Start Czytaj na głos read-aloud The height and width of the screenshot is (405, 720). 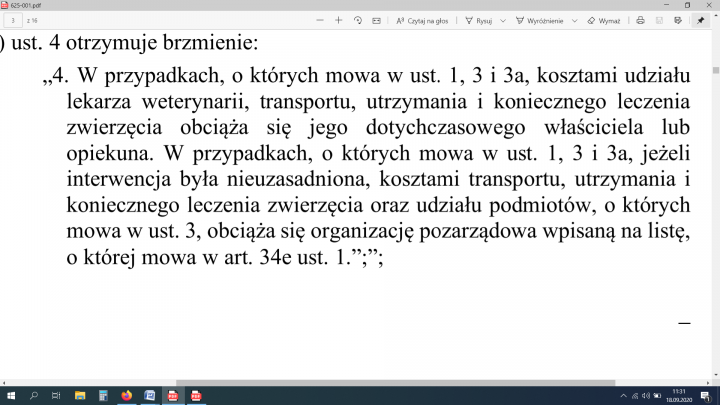pos(422,21)
